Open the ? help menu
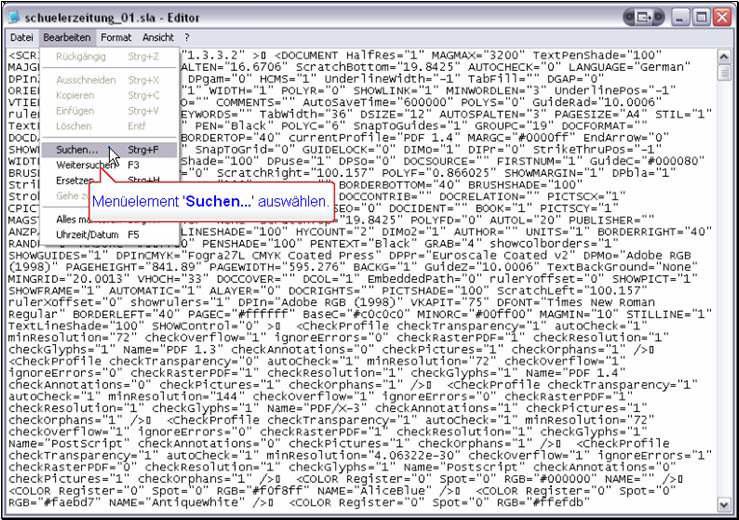The height and width of the screenshot is (520, 739). point(187,37)
